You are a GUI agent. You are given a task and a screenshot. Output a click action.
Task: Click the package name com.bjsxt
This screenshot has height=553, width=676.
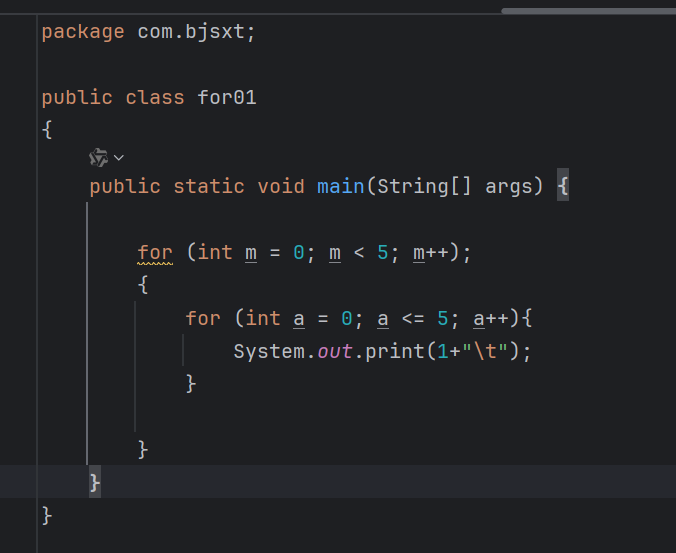[x=196, y=32]
